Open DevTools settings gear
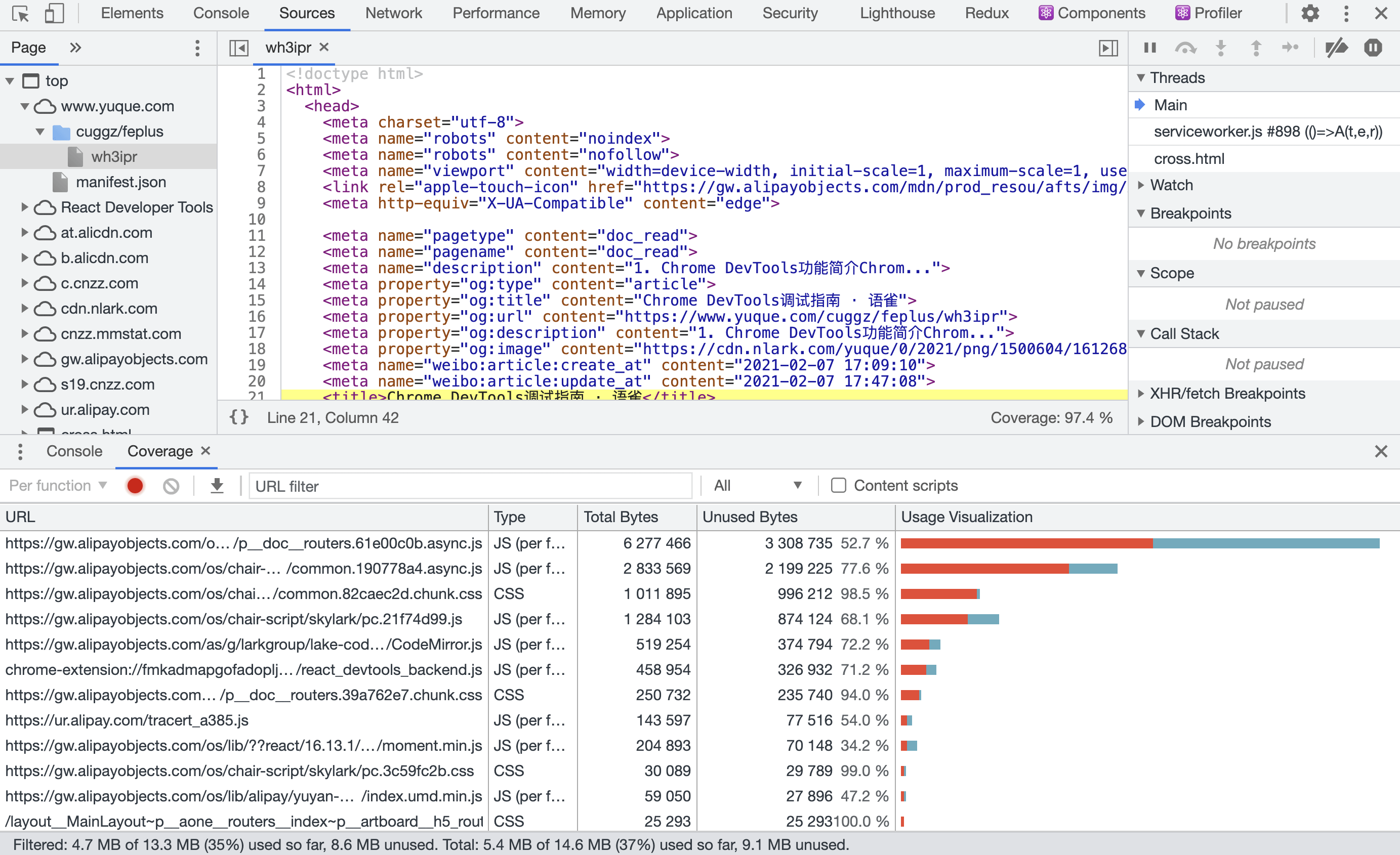 pos(1310,13)
